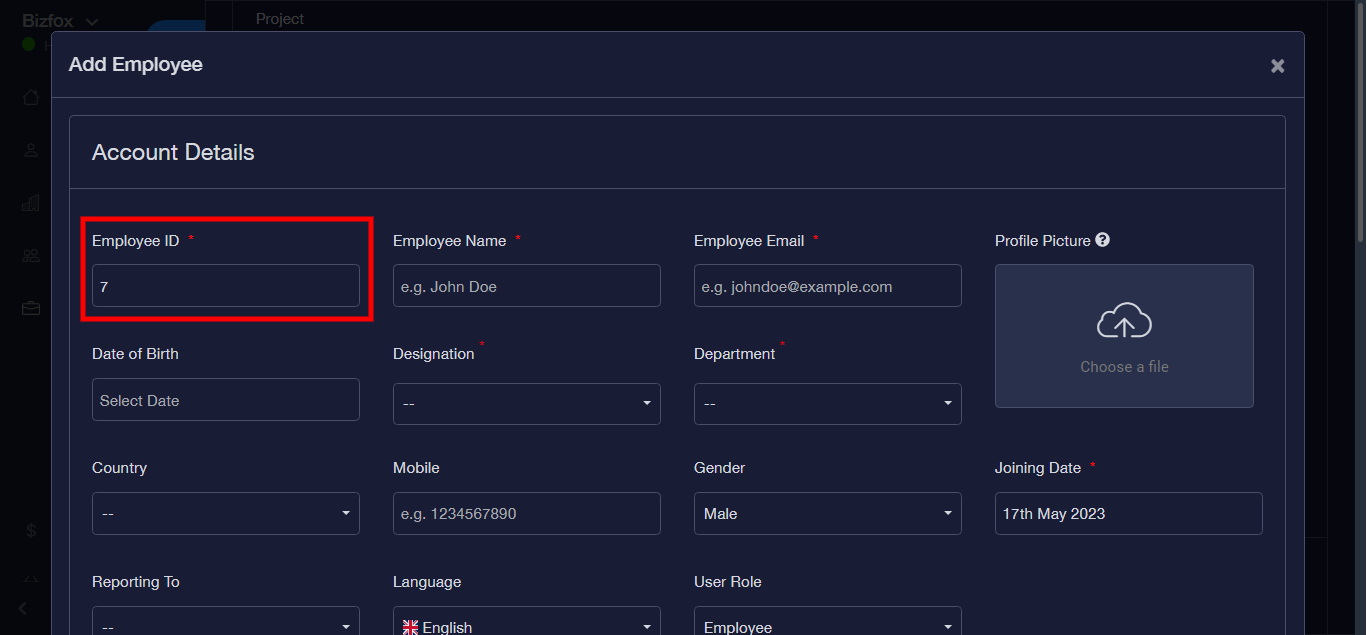
Task: Click the Profile Picture help icon
Action: pyautogui.click(x=1102, y=240)
